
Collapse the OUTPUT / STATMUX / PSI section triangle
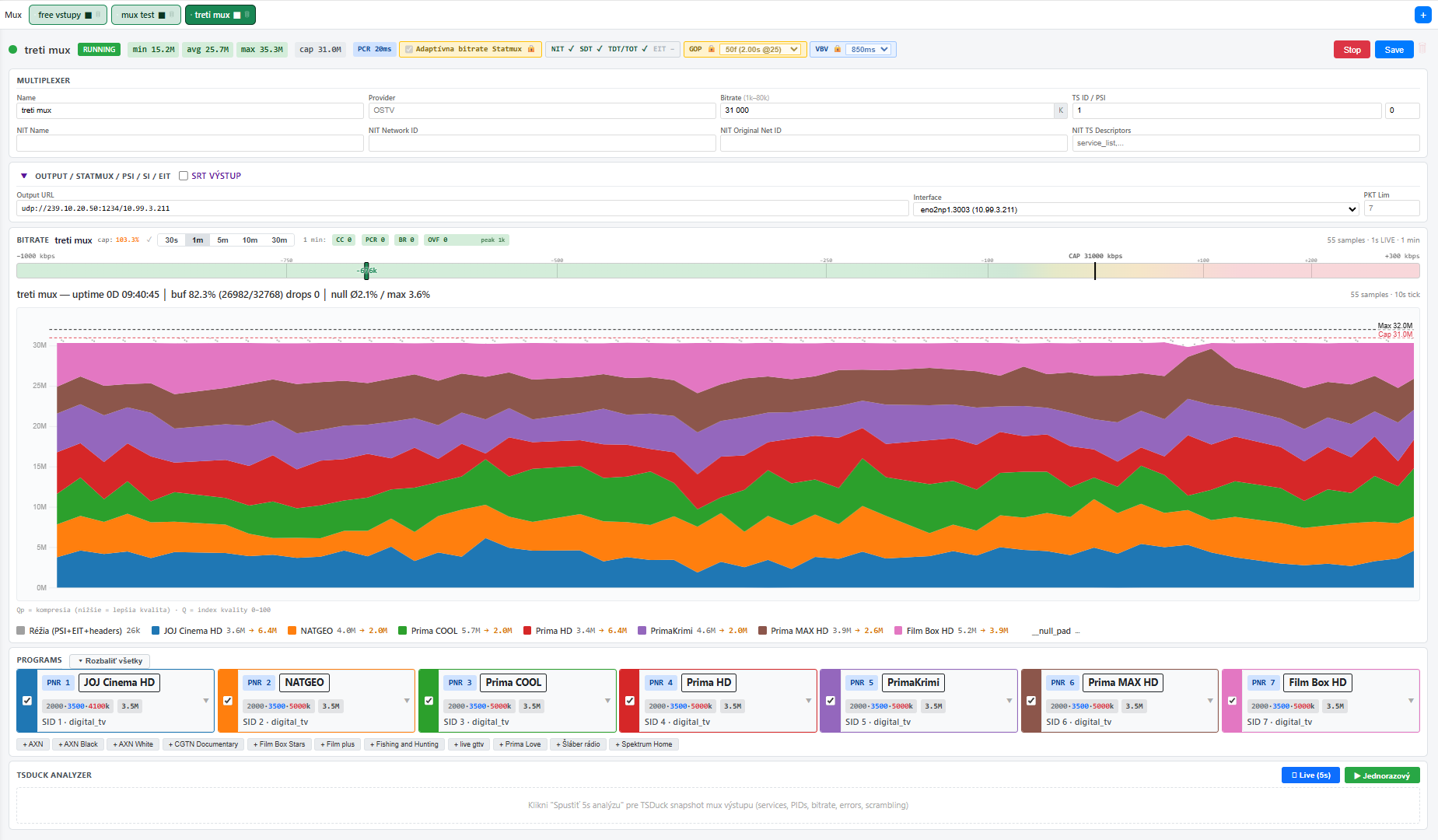[24, 176]
